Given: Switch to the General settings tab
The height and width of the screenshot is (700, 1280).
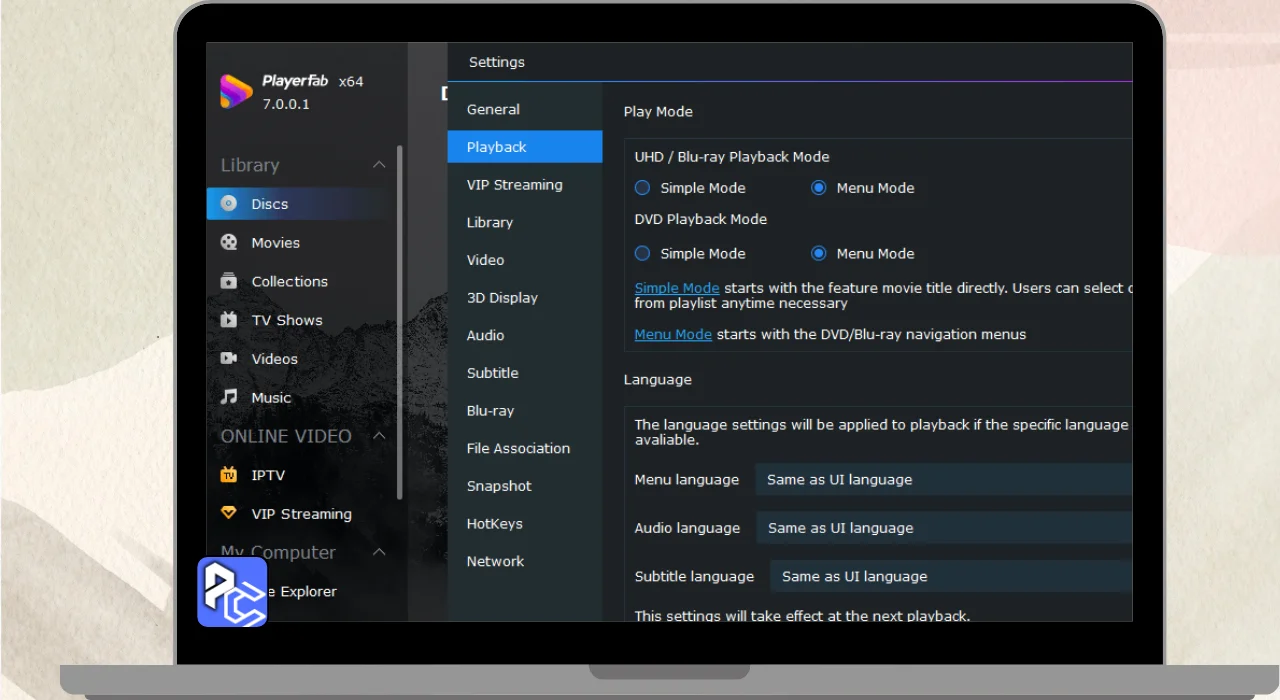Looking at the screenshot, I should [493, 110].
